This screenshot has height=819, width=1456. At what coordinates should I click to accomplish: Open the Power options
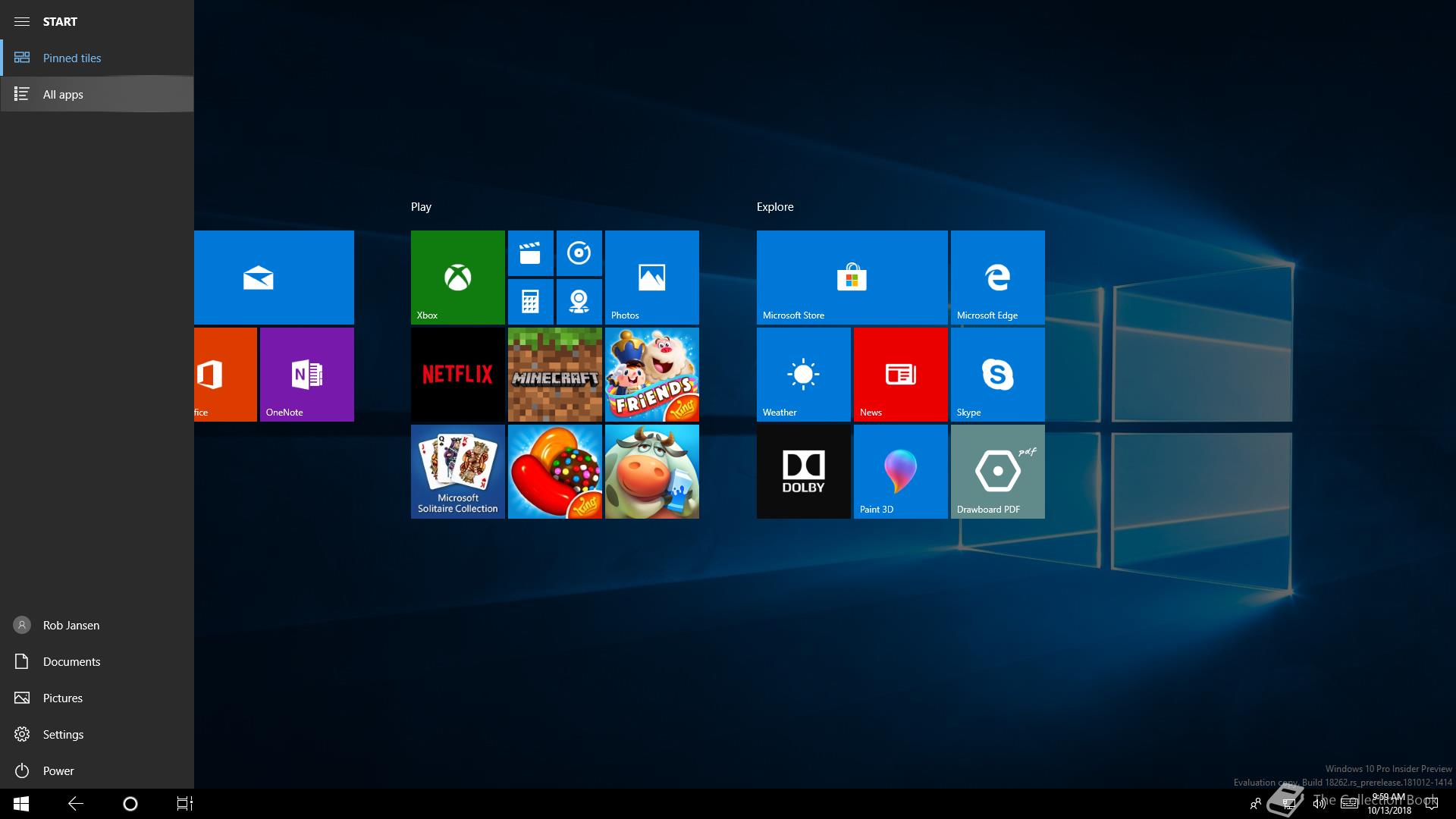coord(97,770)
